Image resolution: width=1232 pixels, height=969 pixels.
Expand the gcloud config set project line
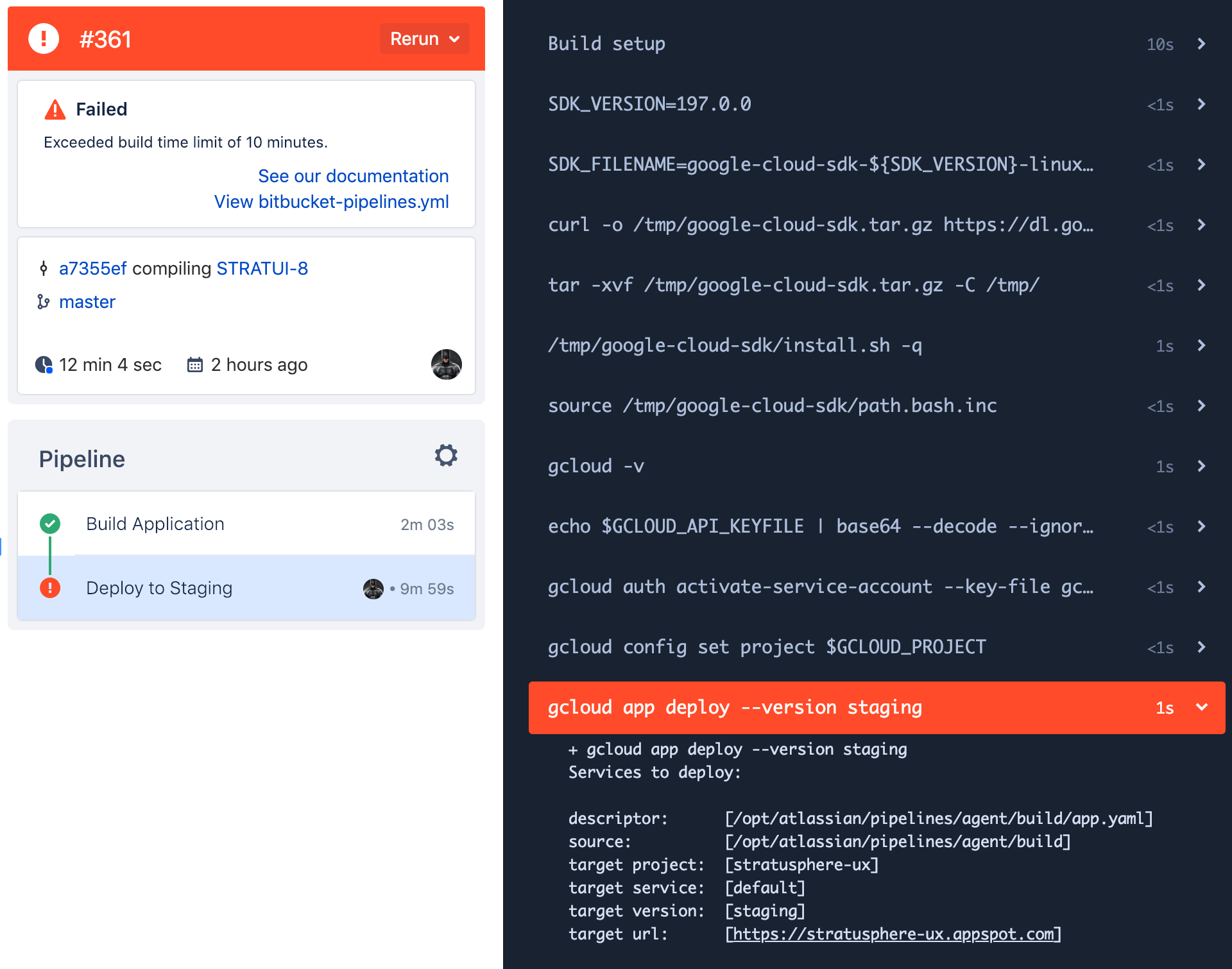click(877, 647)
